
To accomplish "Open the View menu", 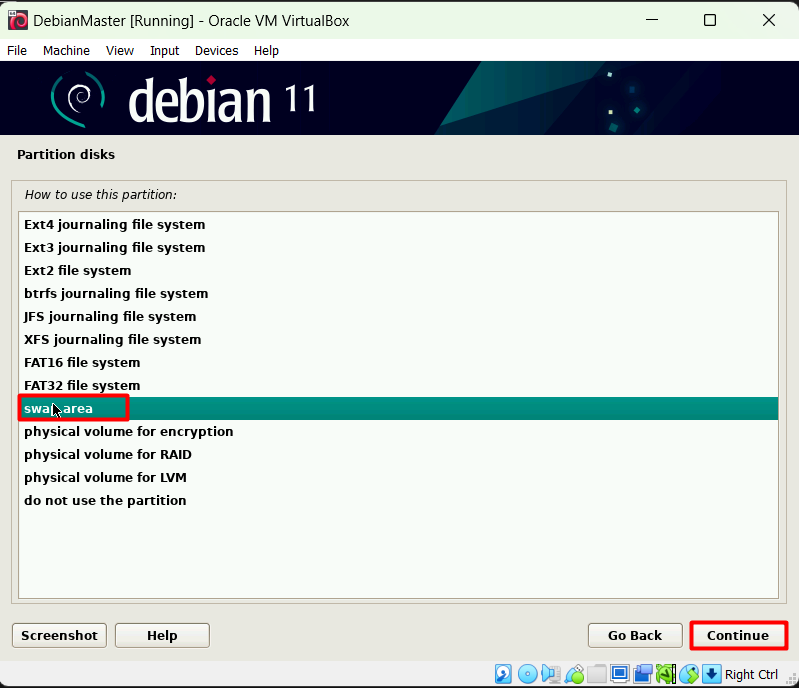I will pos(120,50).
